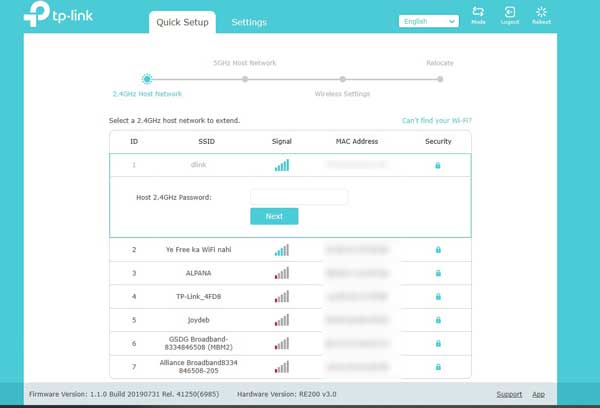Click the Logout icon
Viewport: 600px width, 408px height.
[x=510, y=15]
